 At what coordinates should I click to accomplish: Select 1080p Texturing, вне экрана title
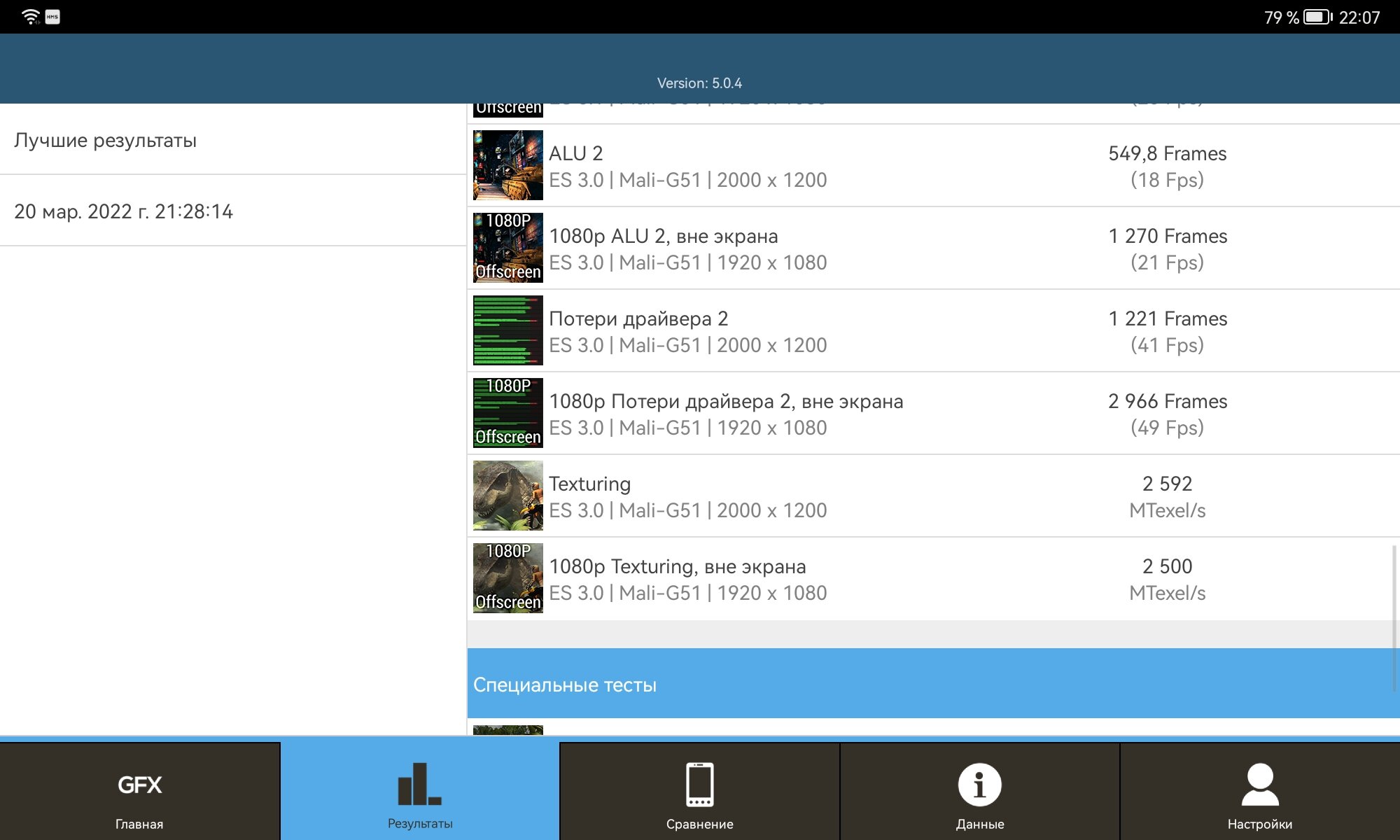[678, 566]
